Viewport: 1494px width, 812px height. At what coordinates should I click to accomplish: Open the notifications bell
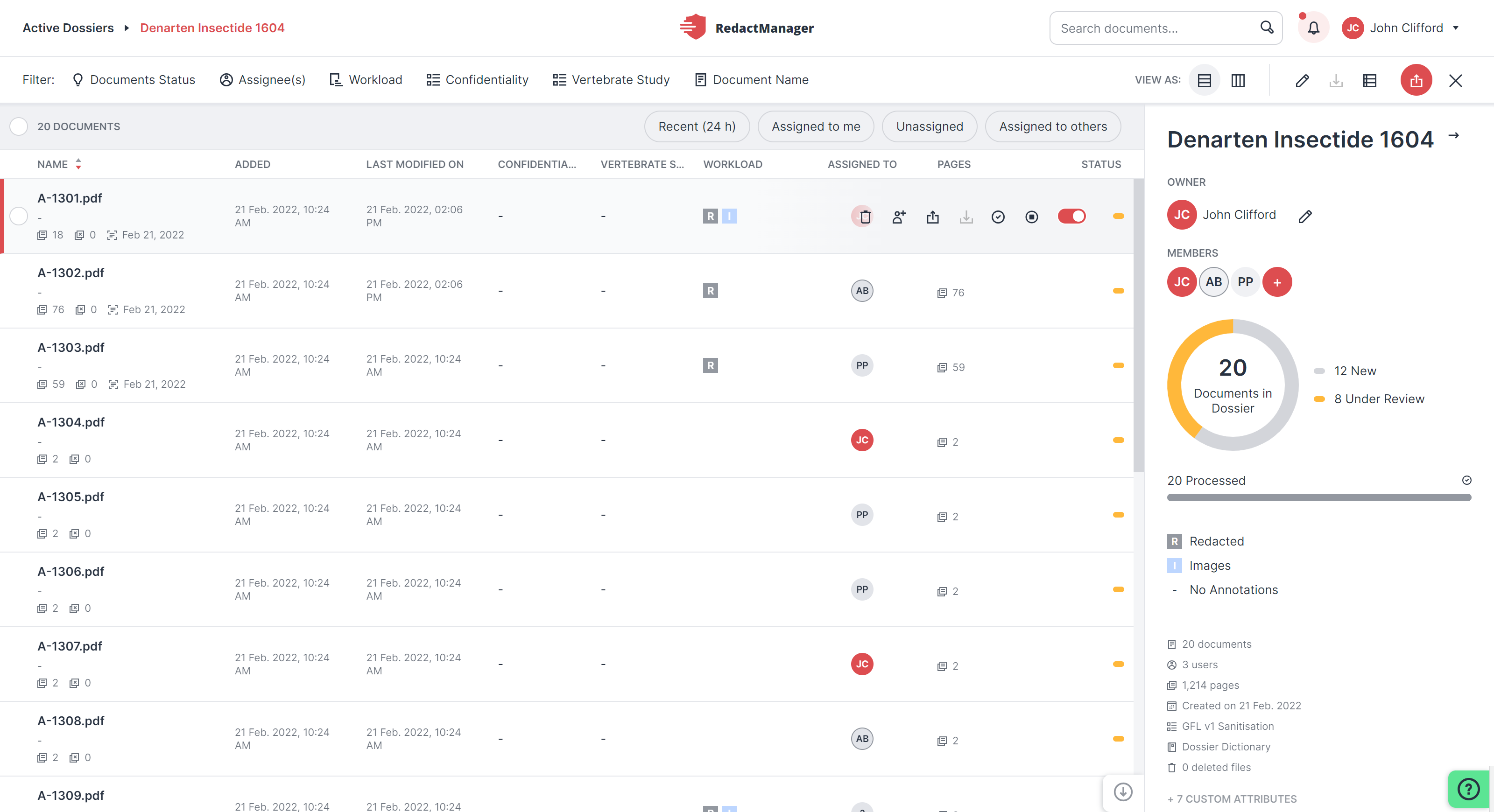click(1313, 28)
